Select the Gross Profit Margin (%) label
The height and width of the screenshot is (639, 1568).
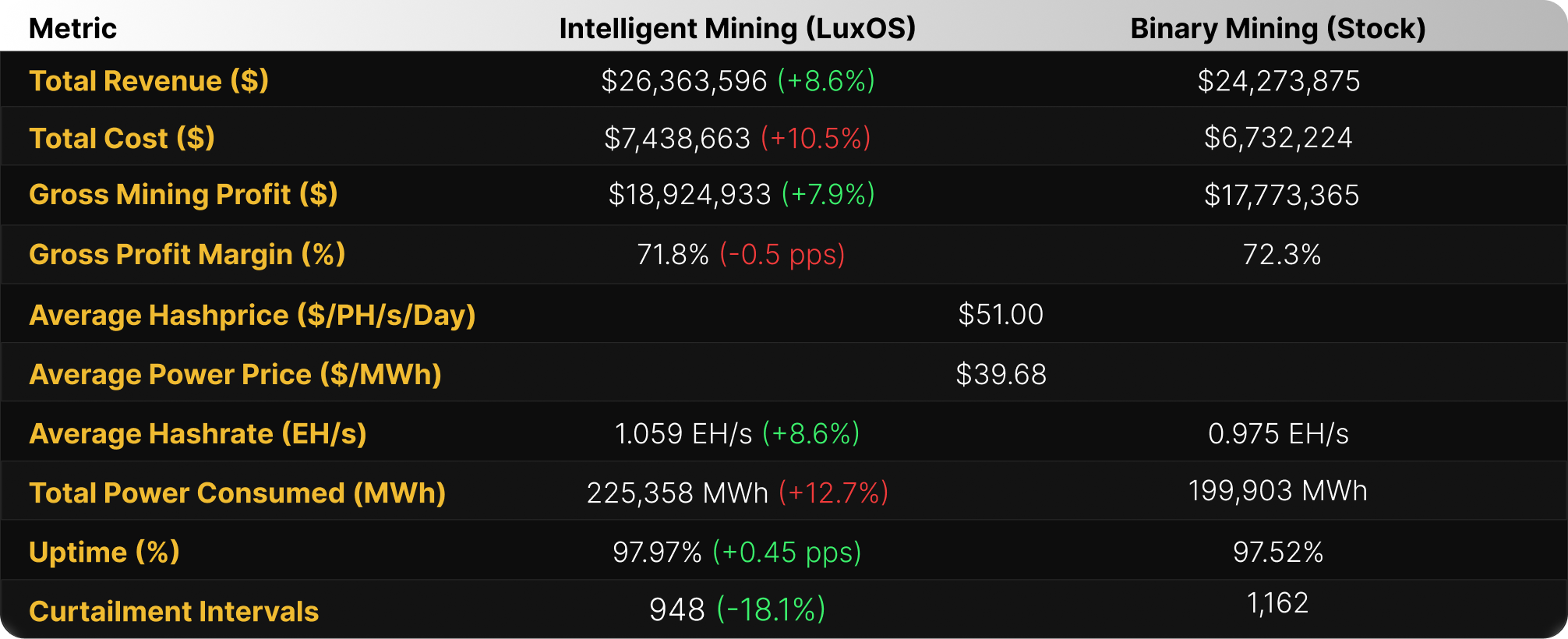tap(187, 255)
